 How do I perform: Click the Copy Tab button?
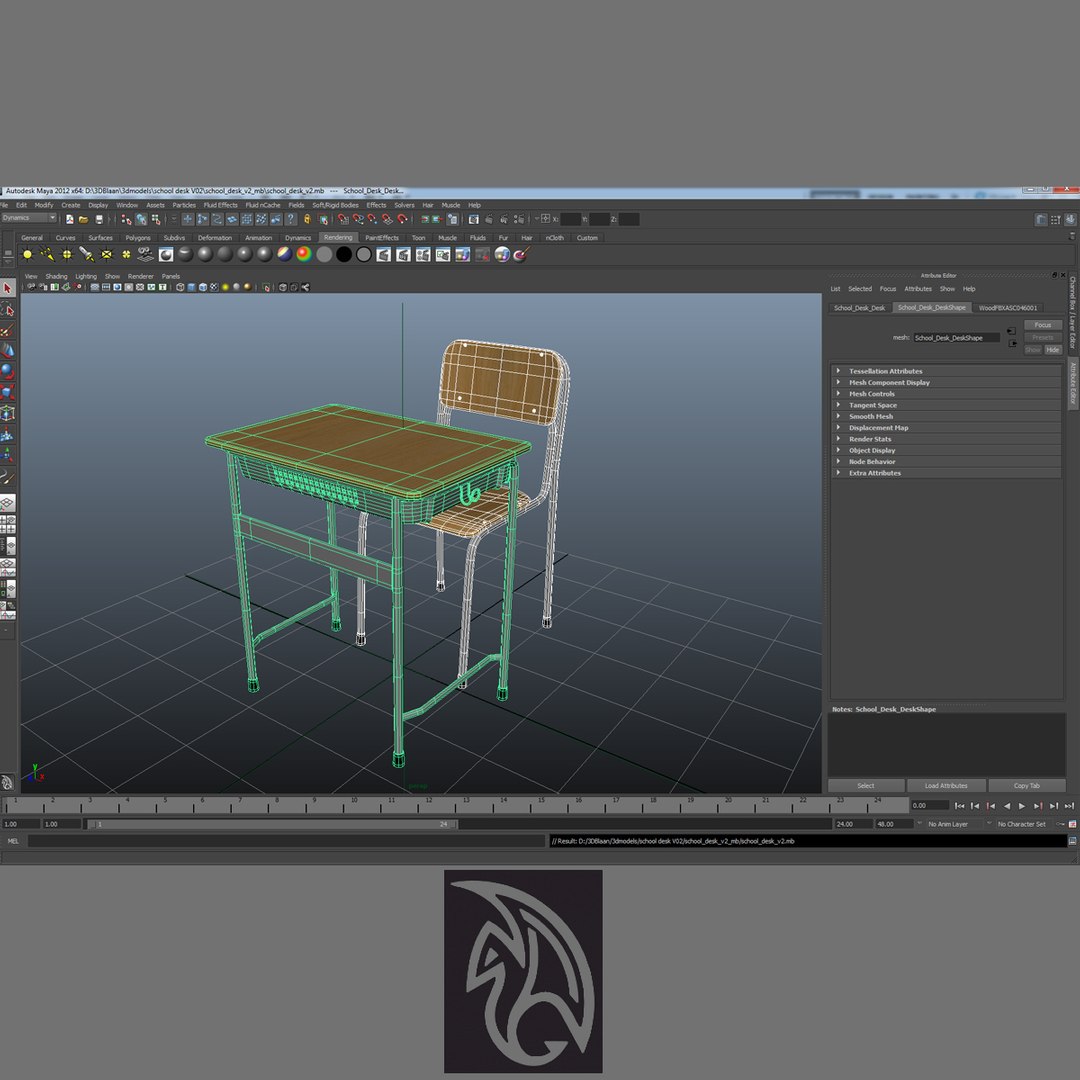click(1026, 786)
